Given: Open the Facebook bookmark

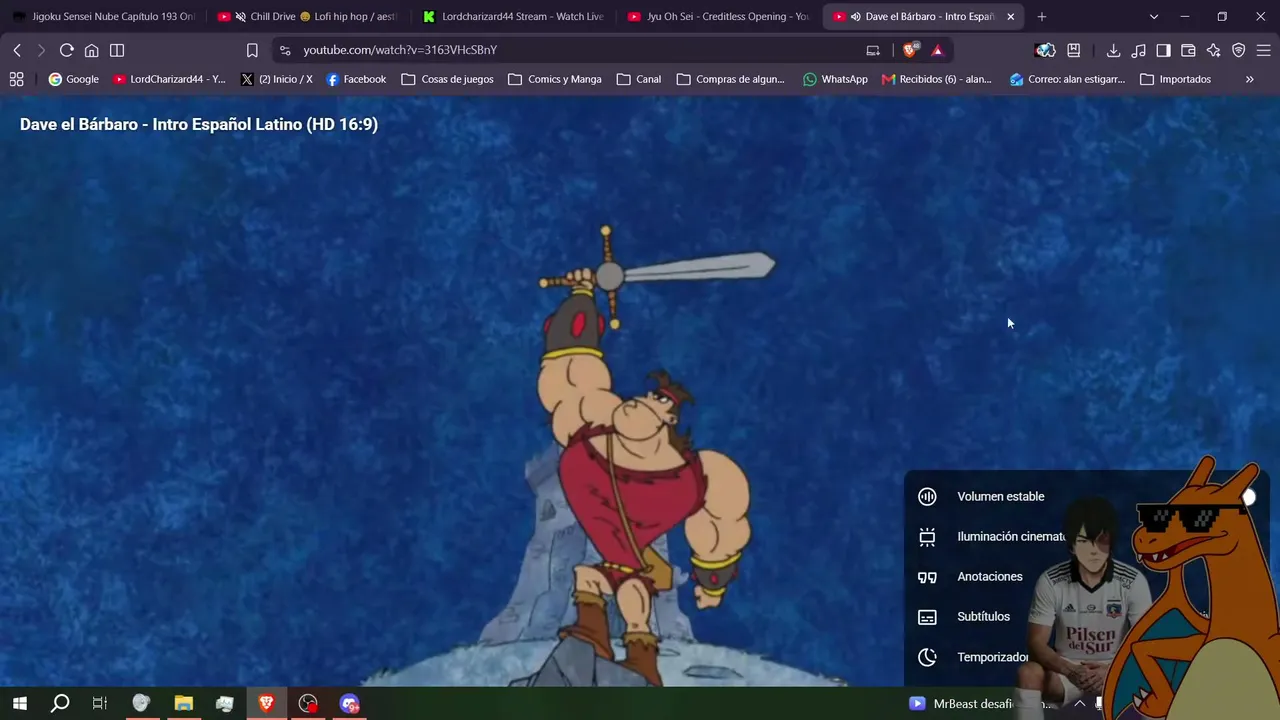Looking at the screenshot, I should (x=356, y=79).
